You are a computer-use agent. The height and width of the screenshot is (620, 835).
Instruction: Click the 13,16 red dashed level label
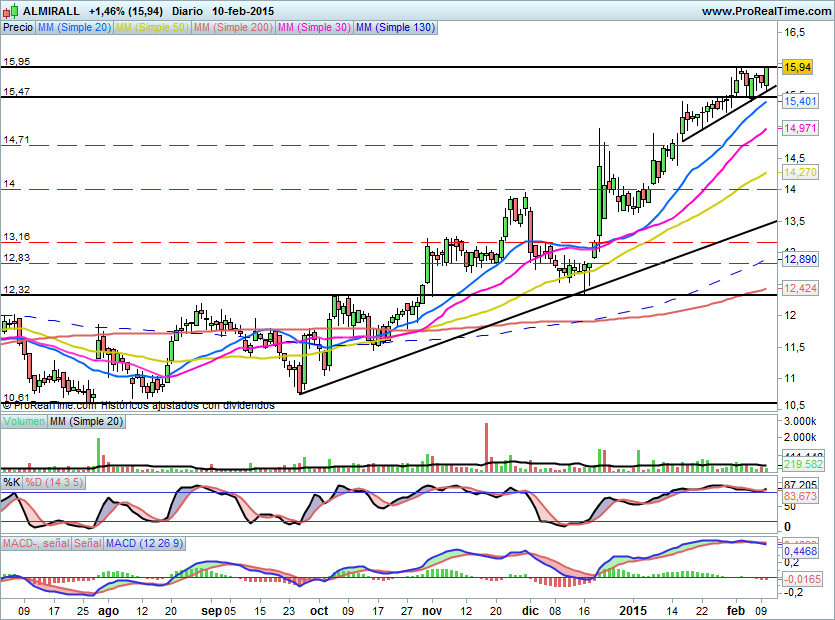pos(16,237)
